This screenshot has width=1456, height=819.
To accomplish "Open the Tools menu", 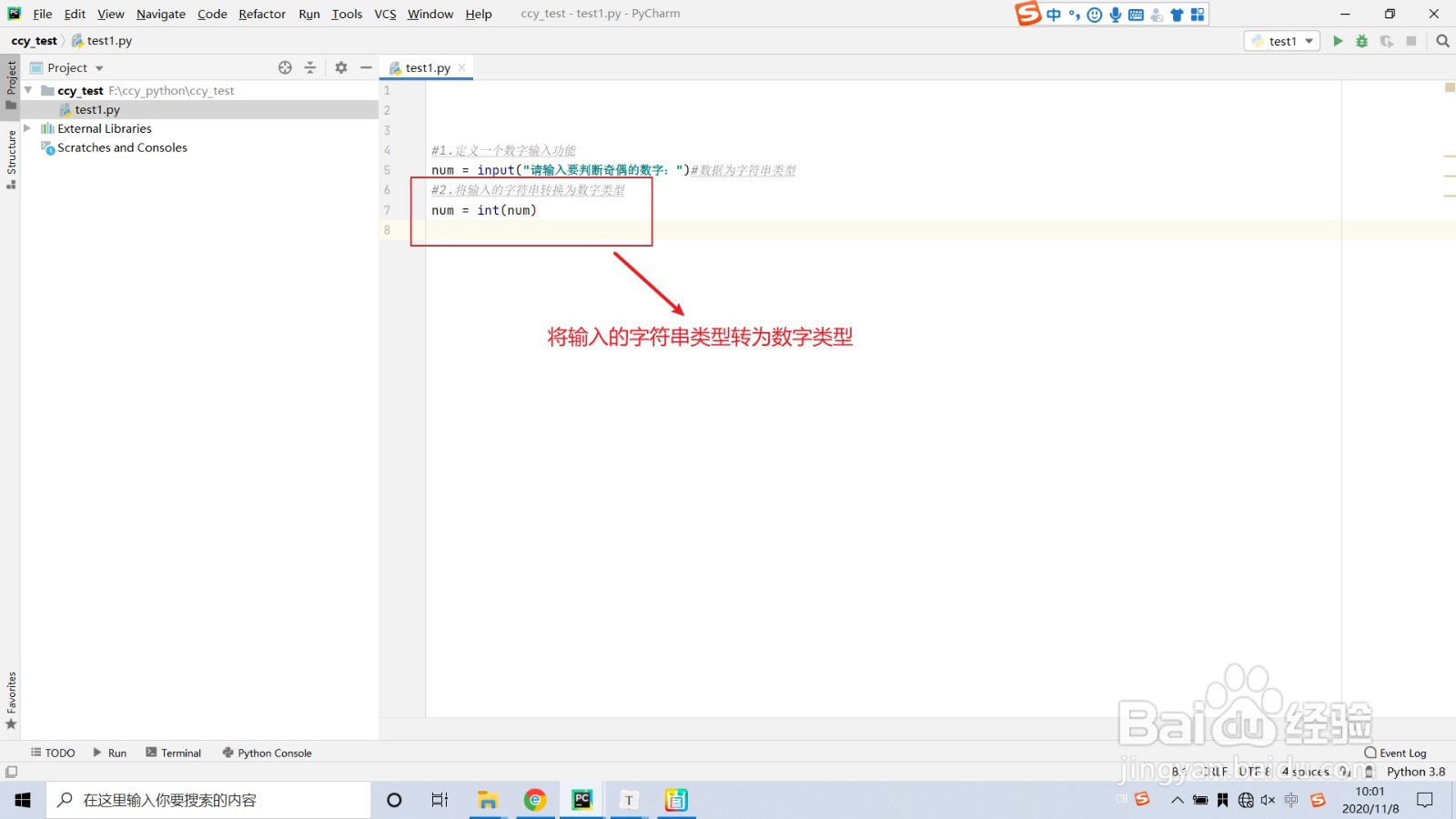I will tap(347, 14).
